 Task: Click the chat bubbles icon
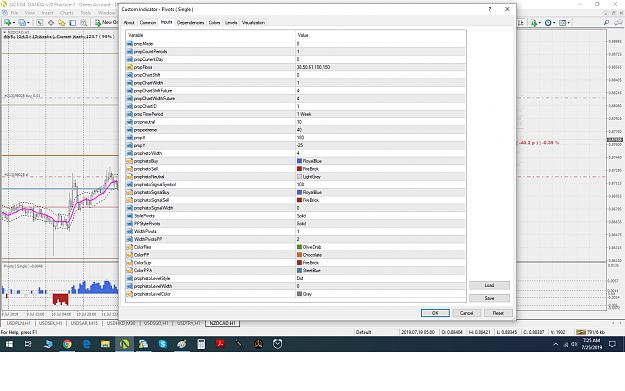click(618, 23)
